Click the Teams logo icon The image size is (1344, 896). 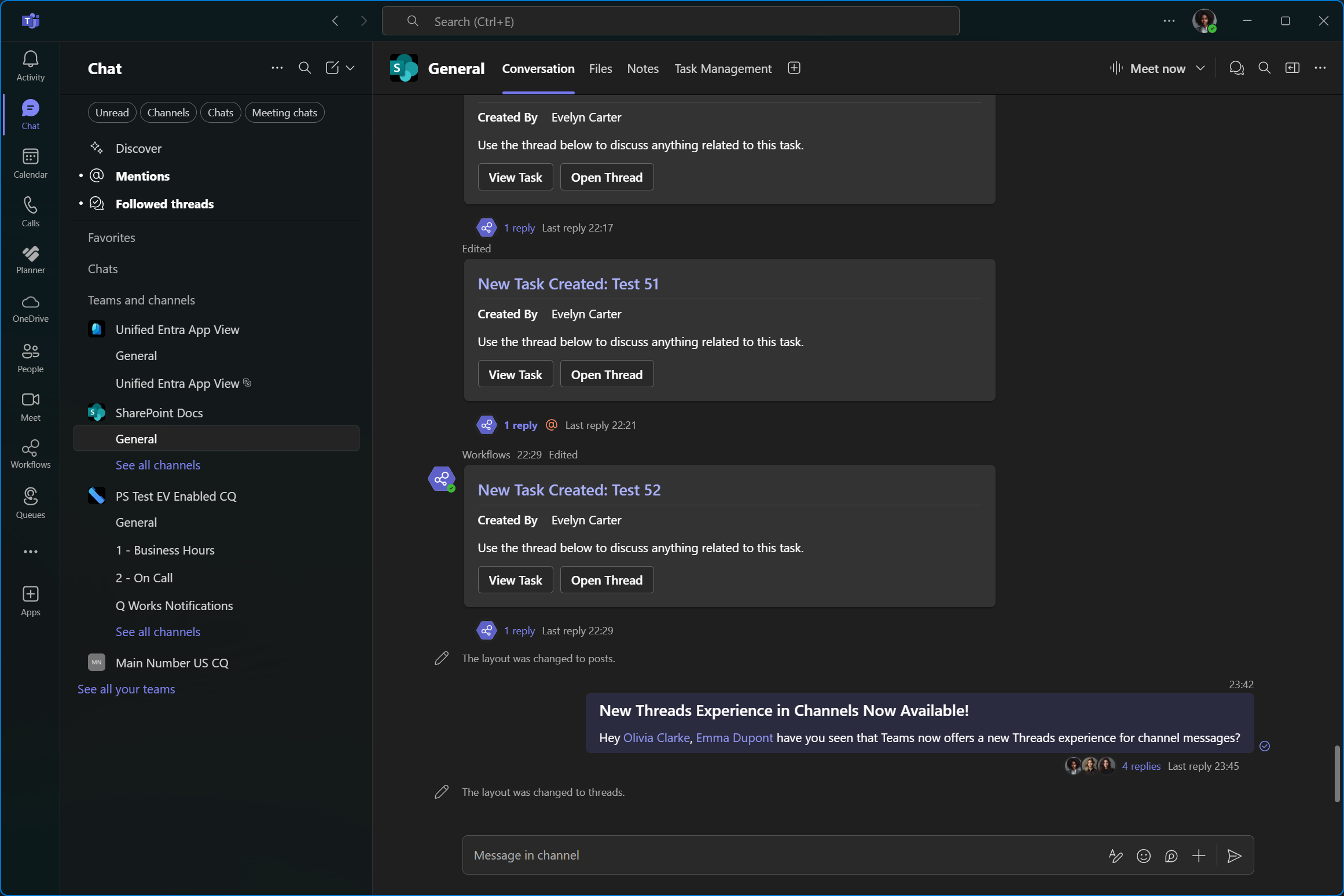31,21
